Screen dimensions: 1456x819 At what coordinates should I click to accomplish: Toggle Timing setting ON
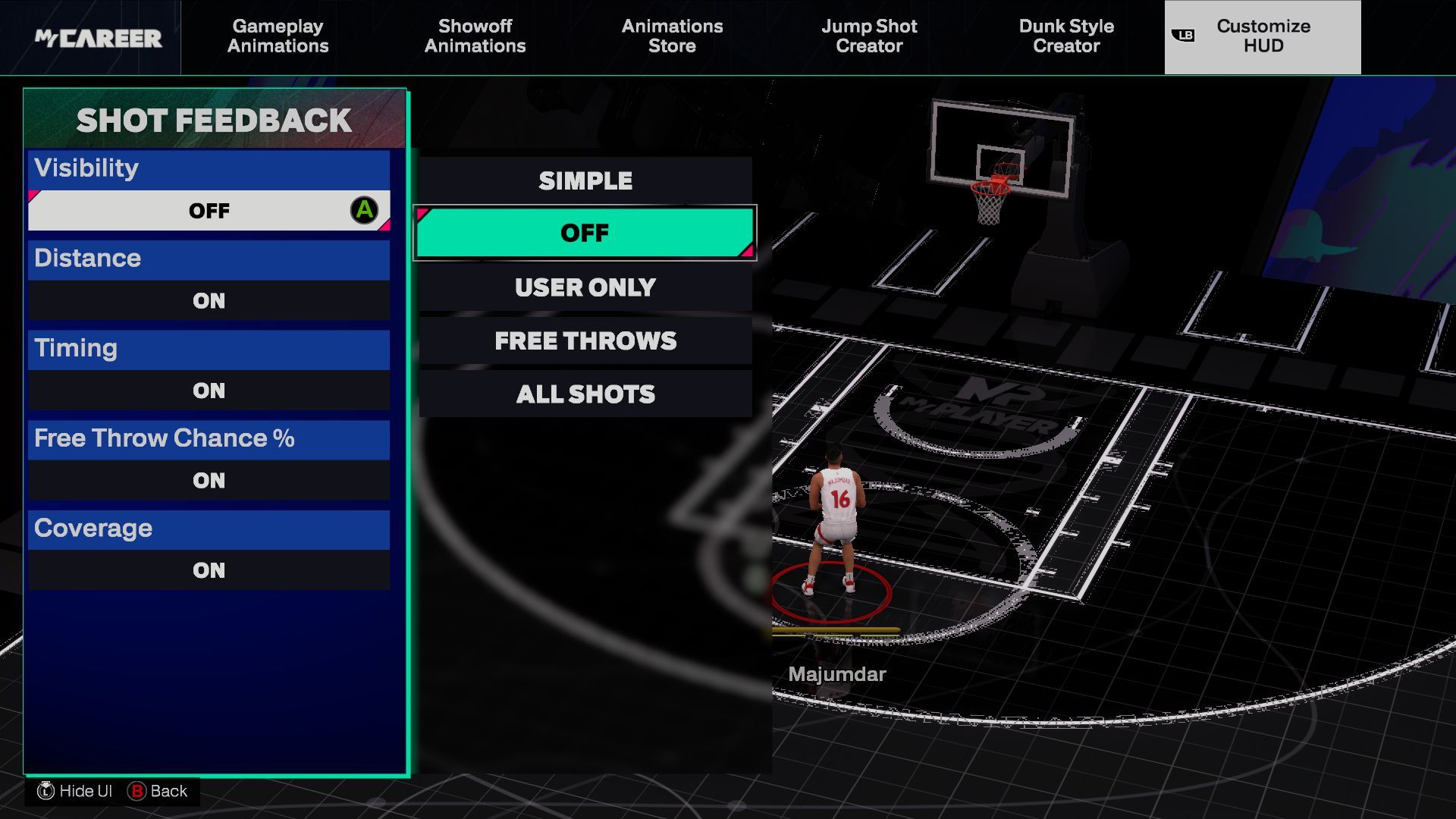(x=208, y=390)
